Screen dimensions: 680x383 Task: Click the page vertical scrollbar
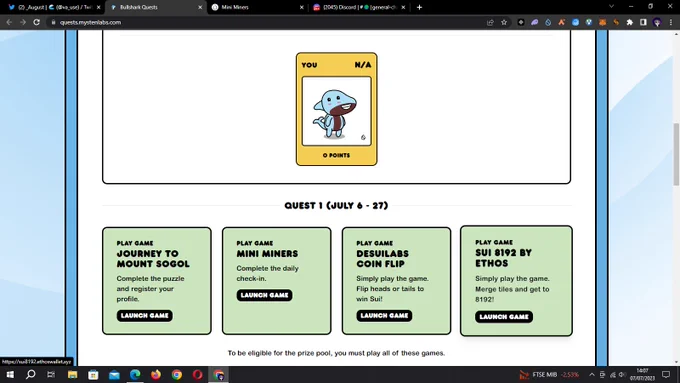[676, 154]
